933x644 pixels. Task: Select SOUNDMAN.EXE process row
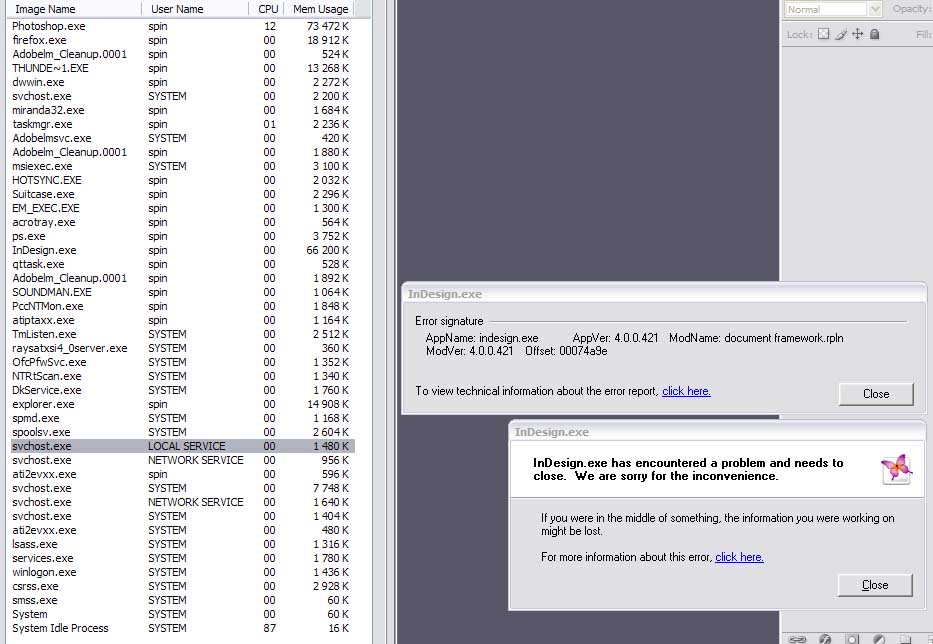pos(183,292)
